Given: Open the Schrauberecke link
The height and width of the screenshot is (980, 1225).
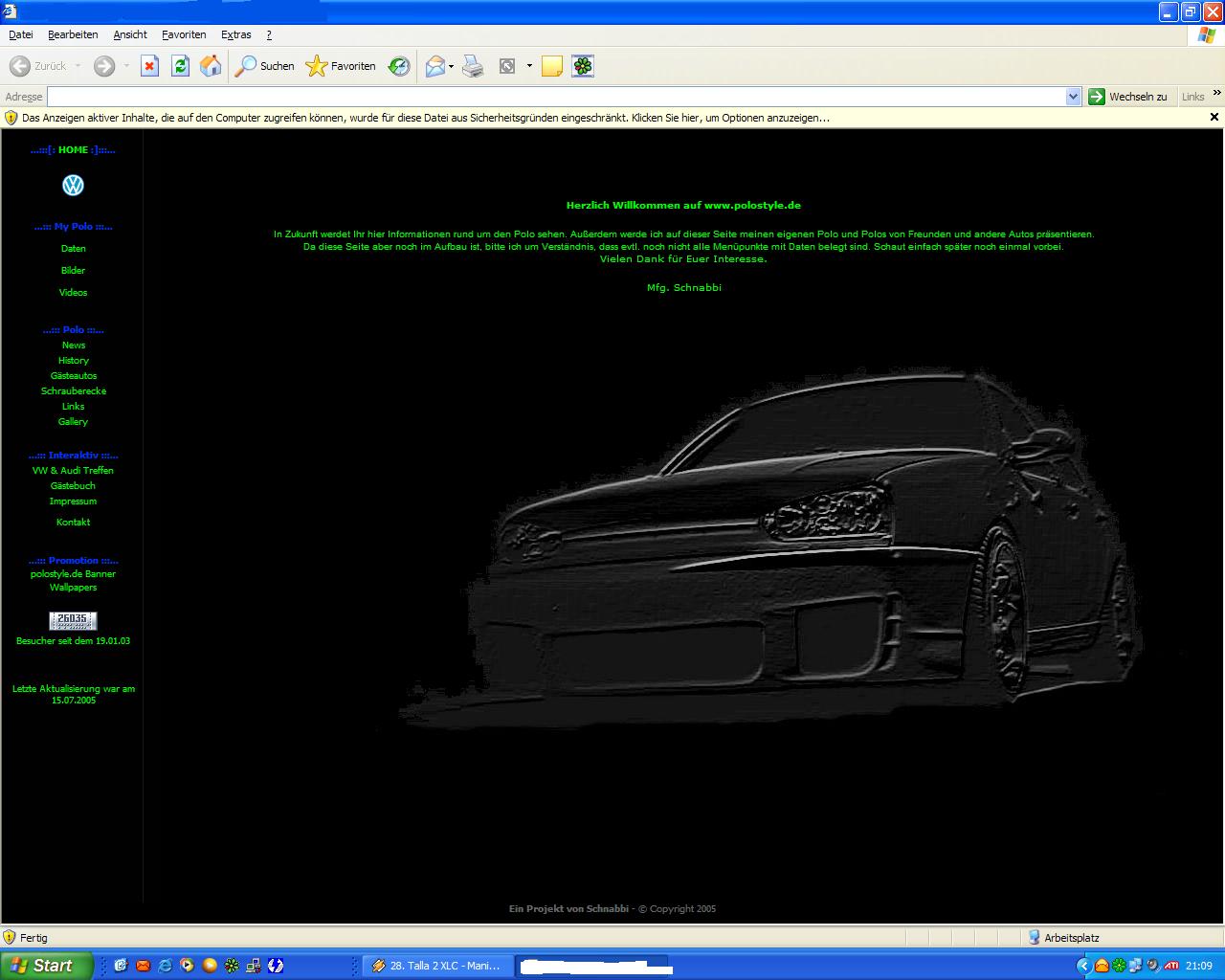Looking at the screenshot, I should point(74,391).
